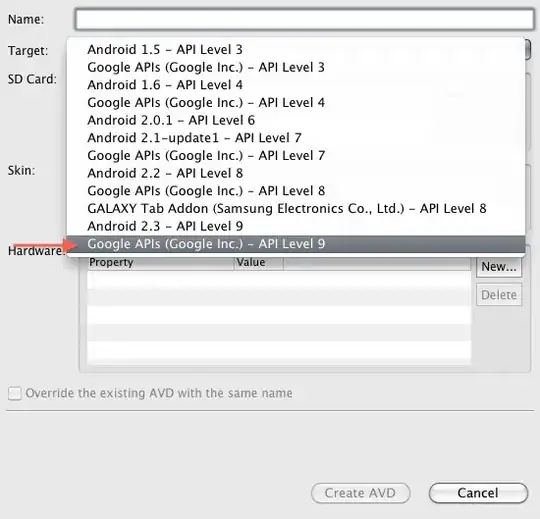The image size is (540, 519).
Task: Choose Google APIs – API Level 7
Action: 296,155
